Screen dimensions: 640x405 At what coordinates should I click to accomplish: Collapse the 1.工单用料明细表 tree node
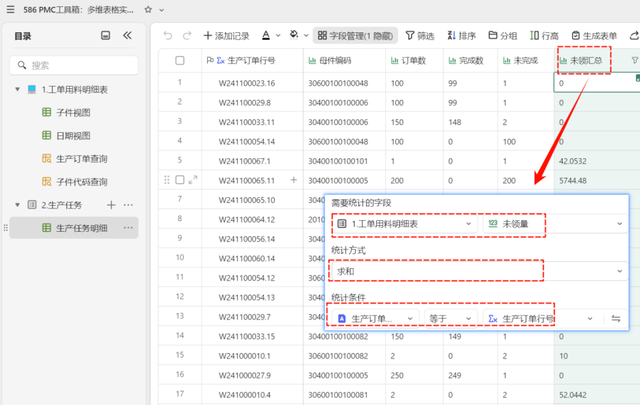coord(17,89)
